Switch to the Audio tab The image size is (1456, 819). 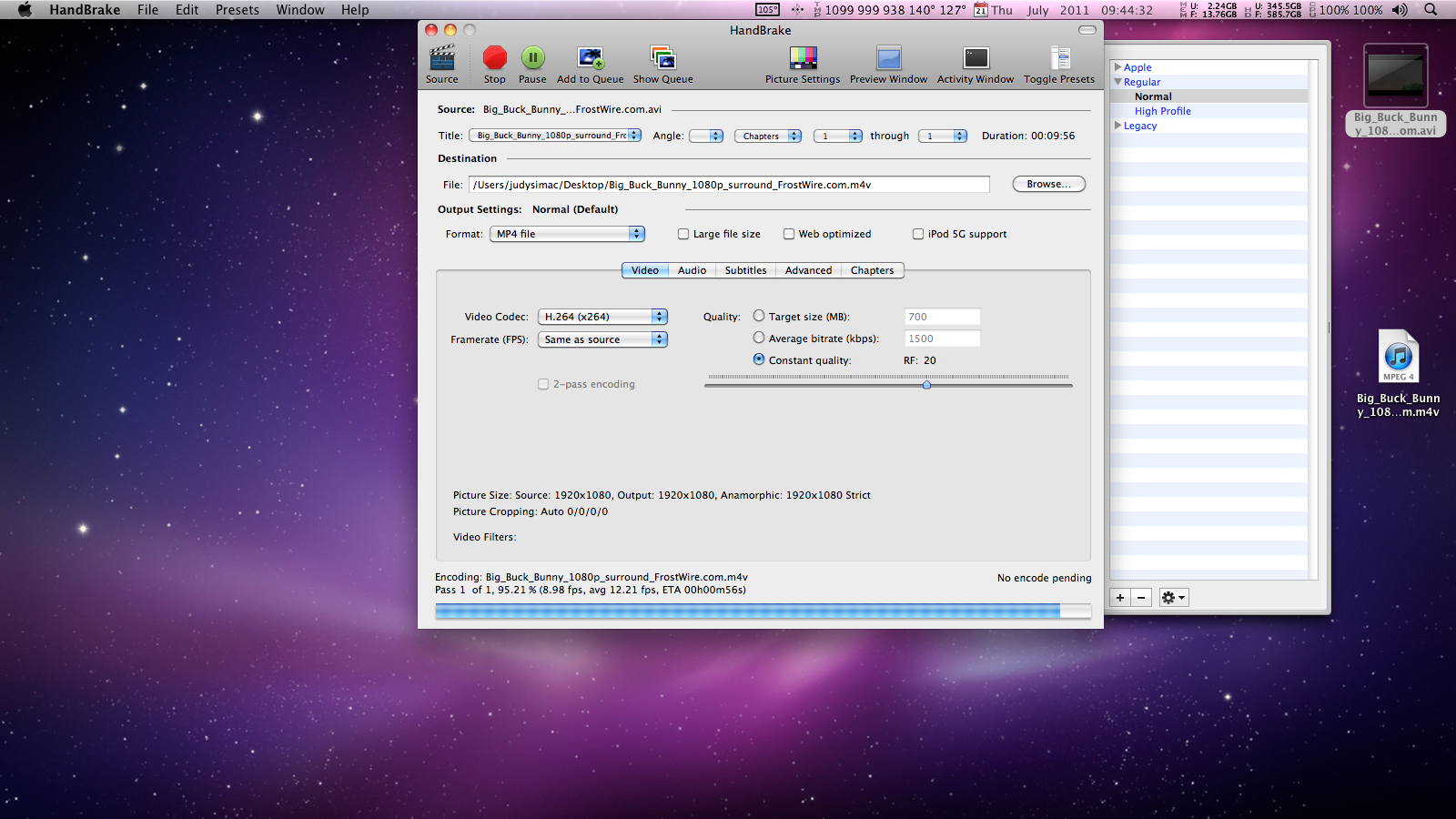tap(693, 270)
